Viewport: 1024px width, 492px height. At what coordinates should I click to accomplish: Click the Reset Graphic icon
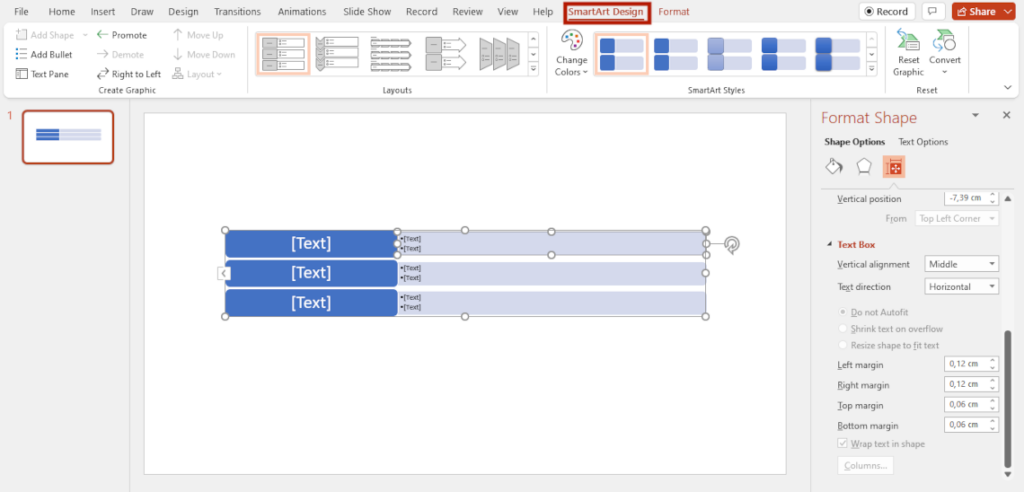[x=908, y=41]
